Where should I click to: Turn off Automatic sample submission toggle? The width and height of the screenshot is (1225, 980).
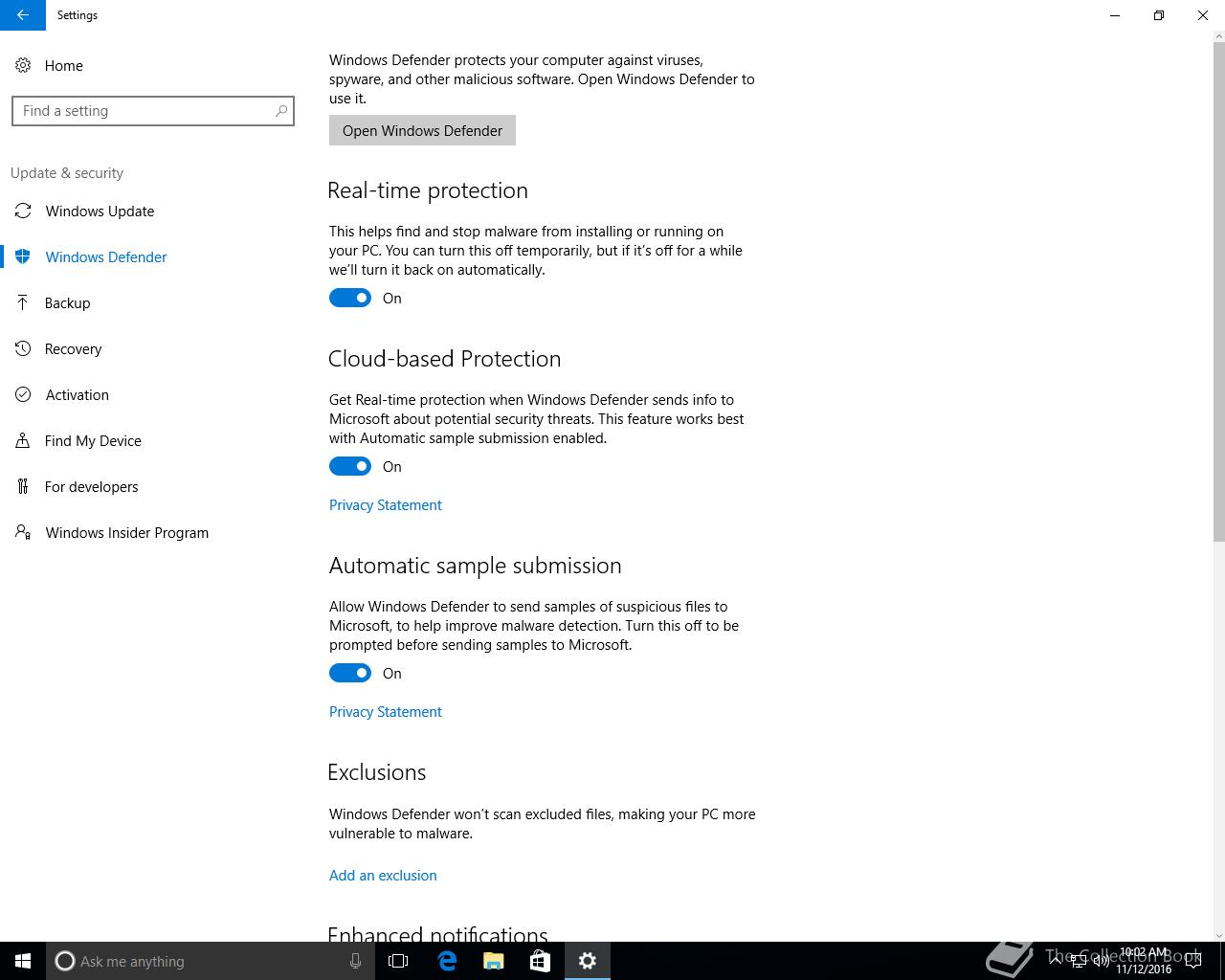(x=350, y=673)
